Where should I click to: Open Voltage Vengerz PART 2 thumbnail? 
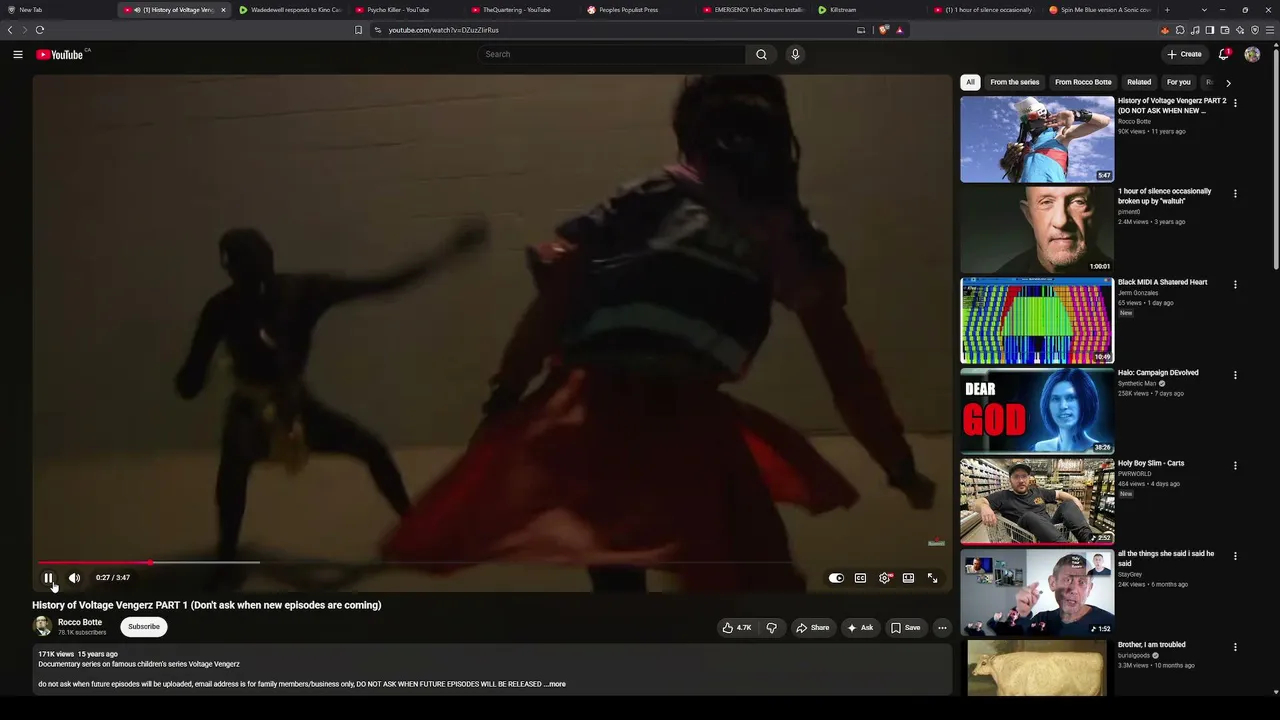pos(1037,139)
